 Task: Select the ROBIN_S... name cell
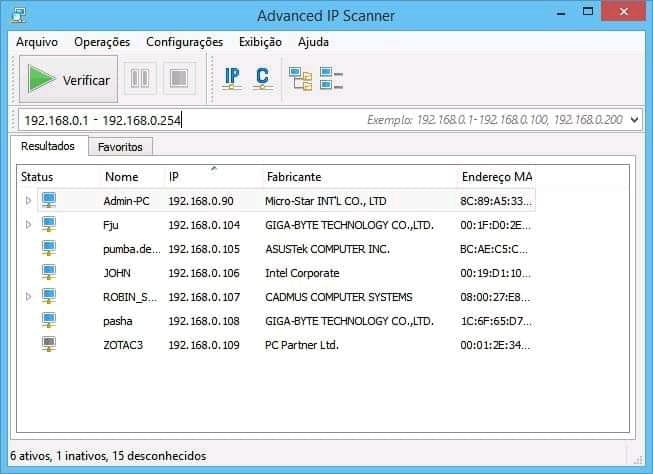tap(130, 297)
